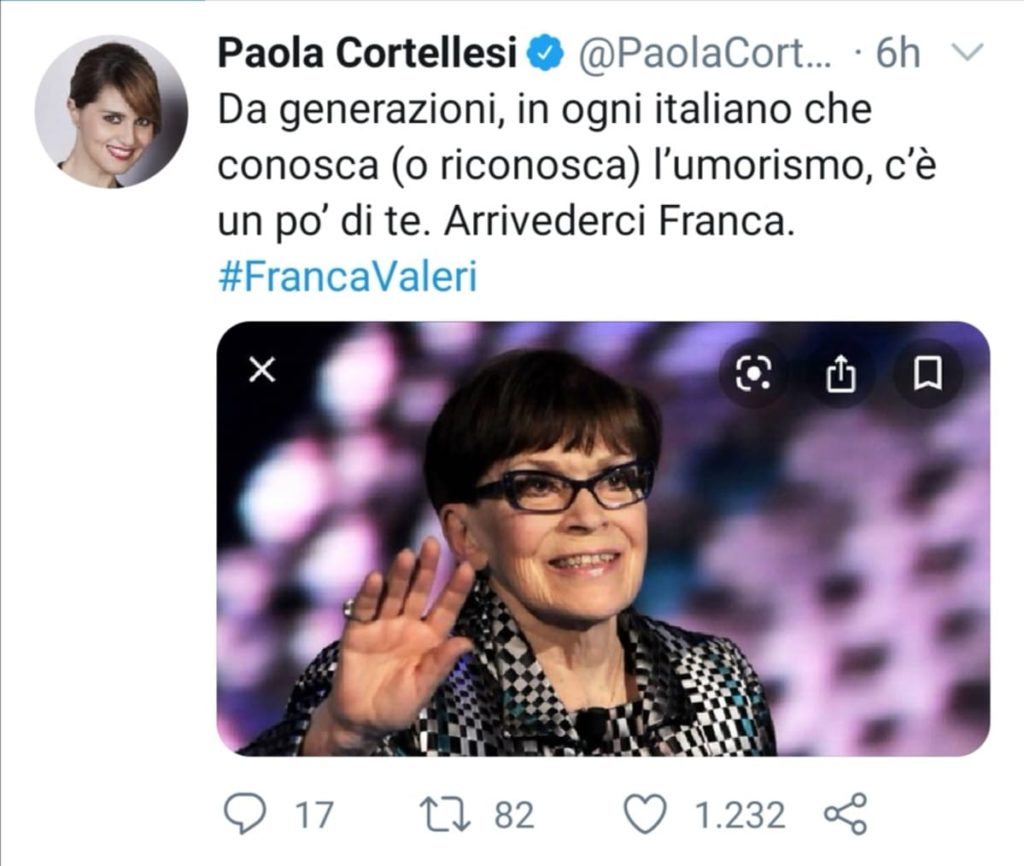The height and width of the screenshot is (866, 1024).
Task: Open the #FrancaValeri hashtag
Action: pos(347,277)
